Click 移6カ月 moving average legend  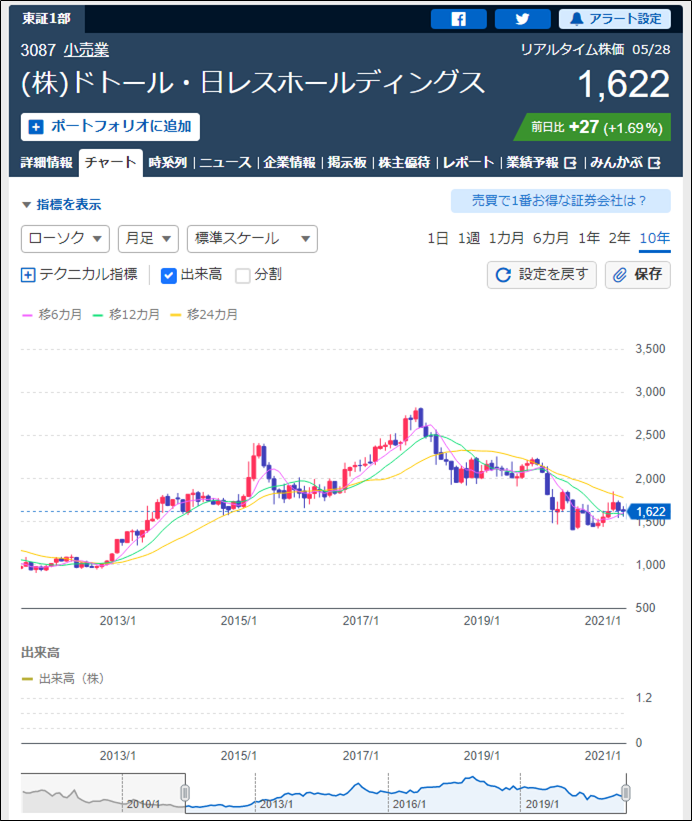click(x=52, y=315)
